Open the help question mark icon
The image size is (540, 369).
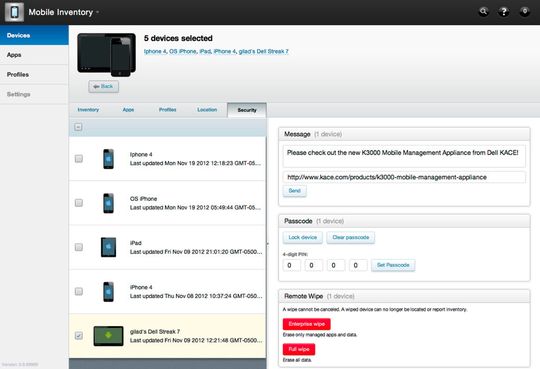pos(504,12)
